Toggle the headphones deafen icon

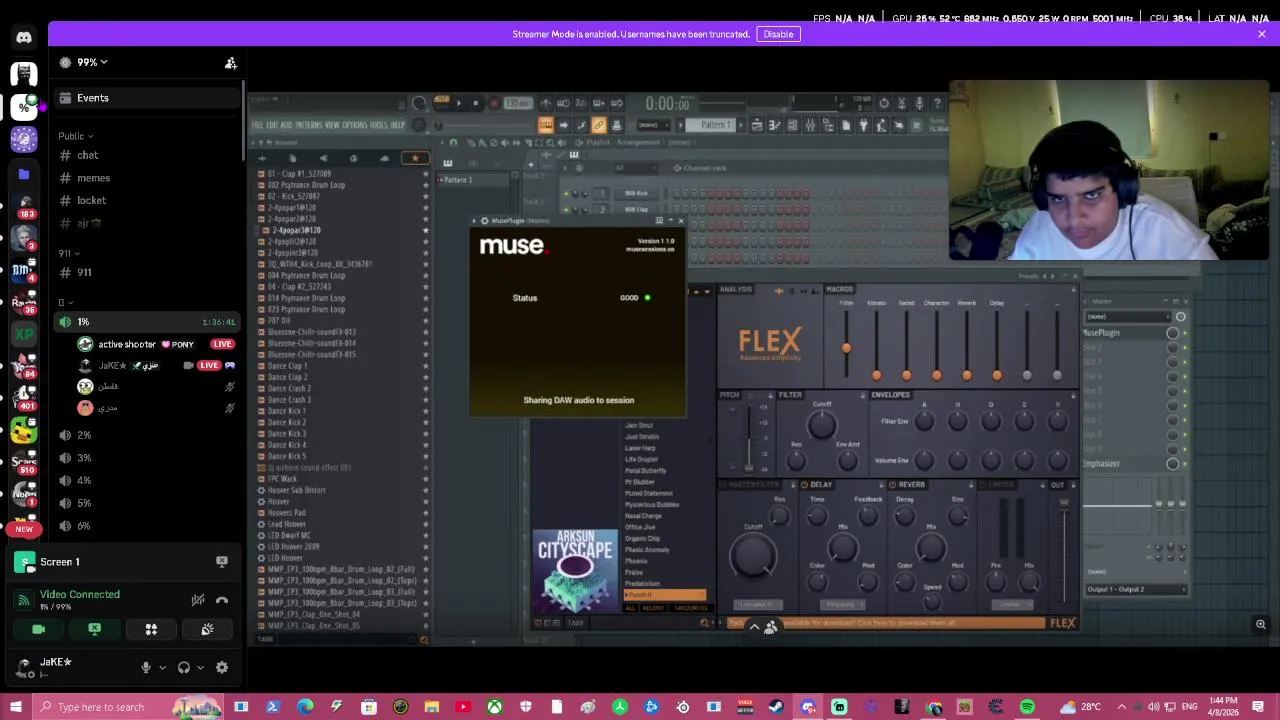click(x=184, y=667)
